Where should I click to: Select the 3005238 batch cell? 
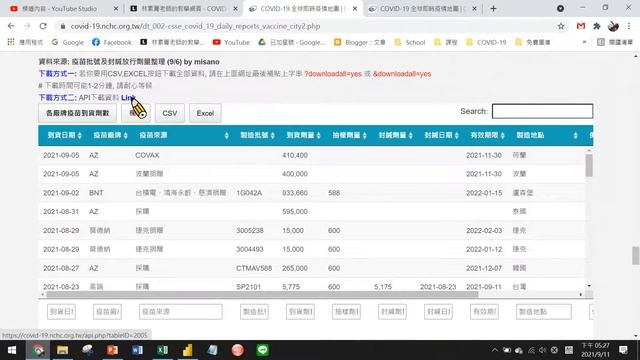click(x=250, y=231)
